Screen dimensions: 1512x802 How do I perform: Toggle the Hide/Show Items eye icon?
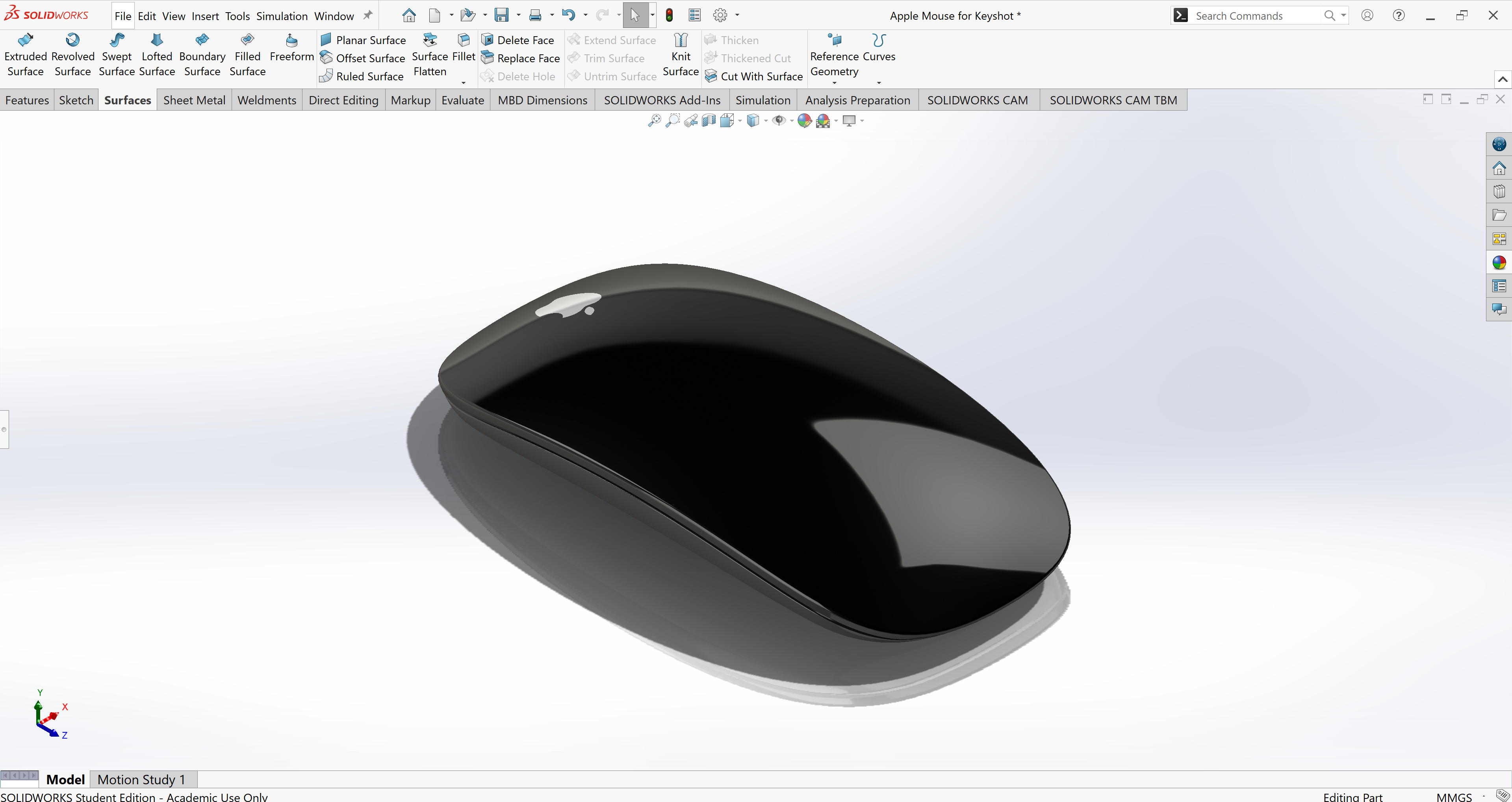pyautogui.click(x=779, y=120)
